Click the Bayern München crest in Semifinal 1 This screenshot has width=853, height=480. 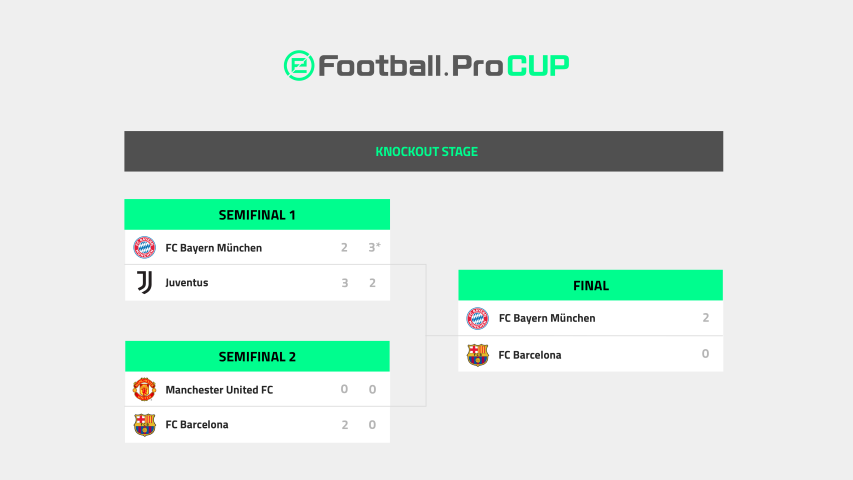(x=145, y=247)
